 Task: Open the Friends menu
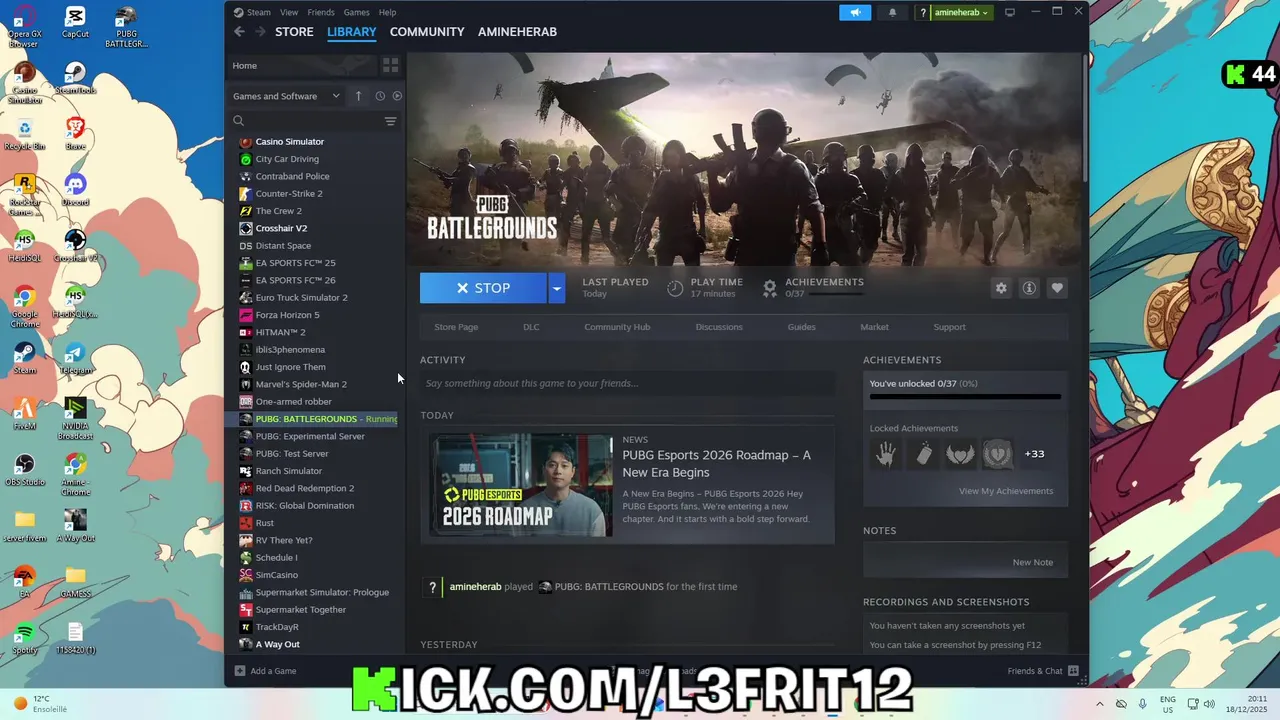click(321, 12)
